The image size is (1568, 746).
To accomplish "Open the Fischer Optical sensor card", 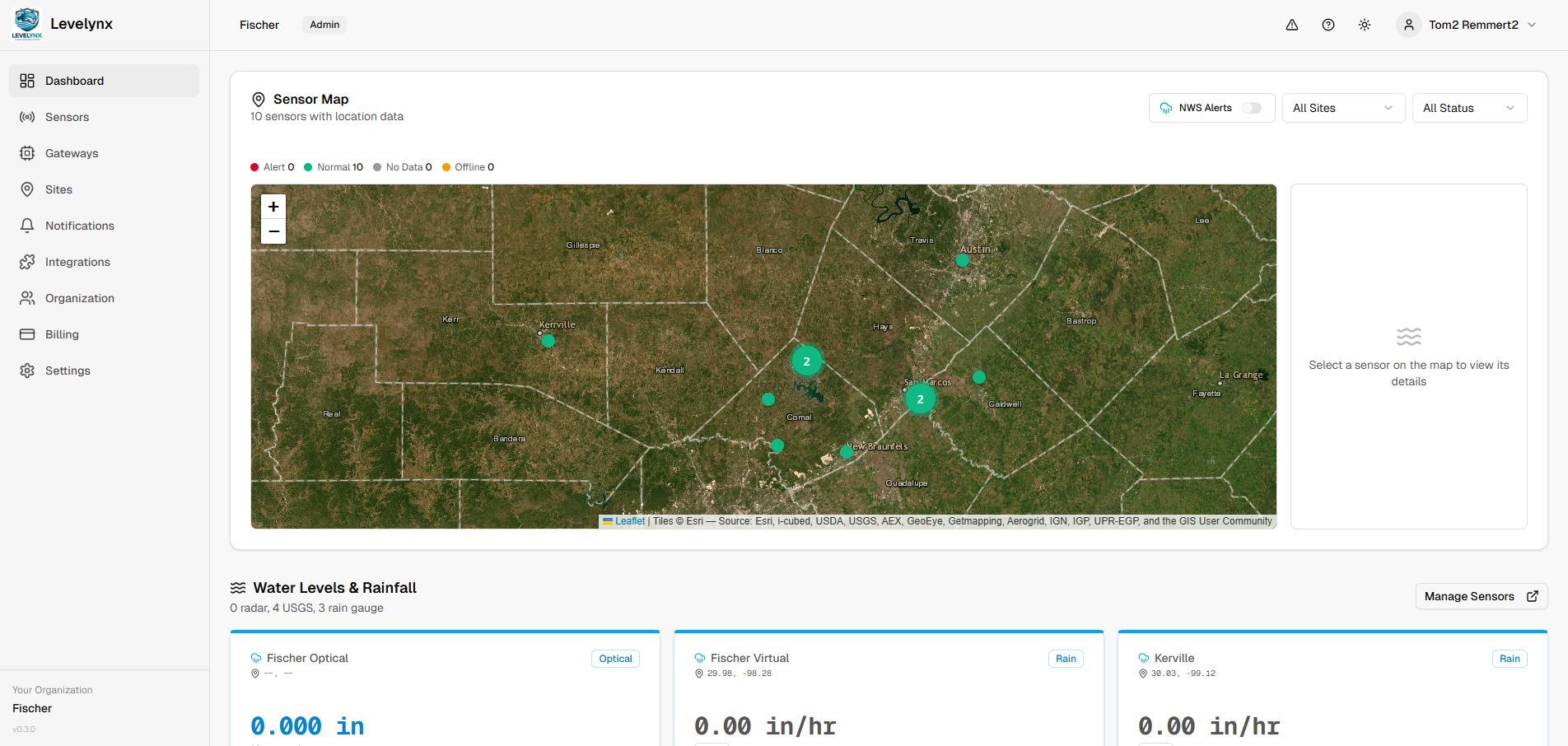I will coord(445,688).
